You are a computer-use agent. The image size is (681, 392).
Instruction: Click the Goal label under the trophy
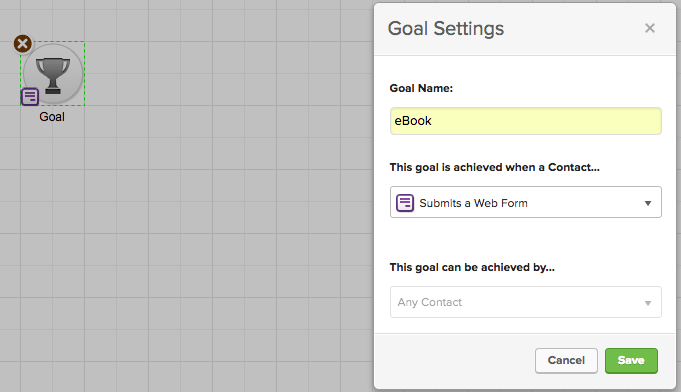coord(52,117)
